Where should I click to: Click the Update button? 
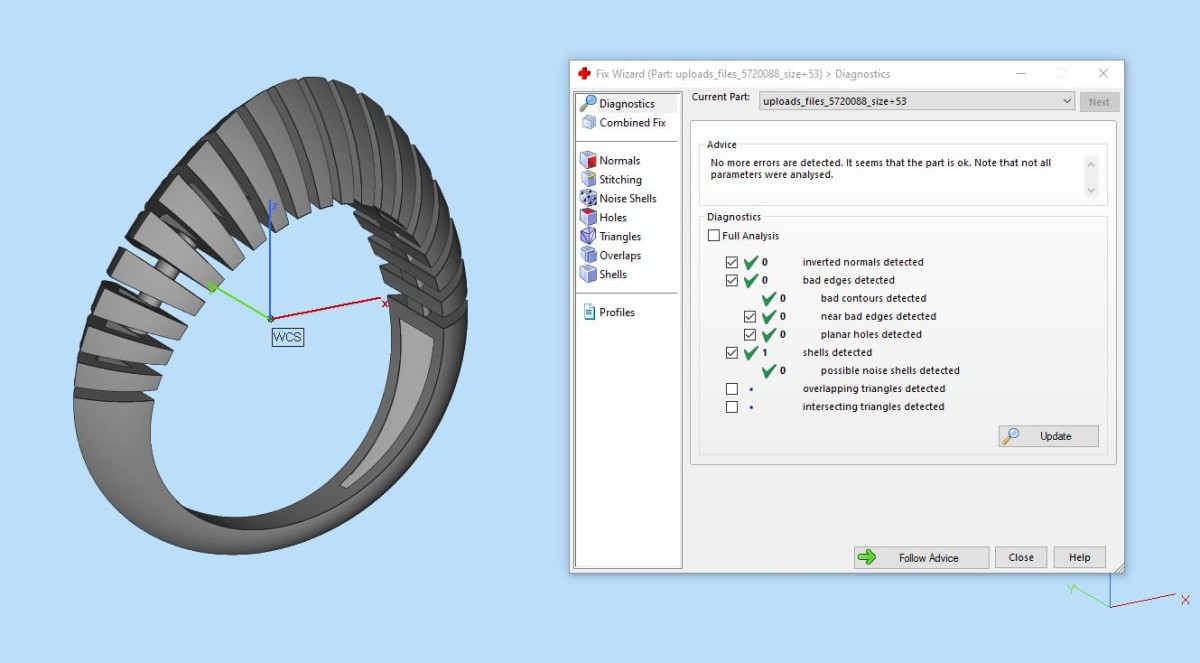tap(1048, 436)
